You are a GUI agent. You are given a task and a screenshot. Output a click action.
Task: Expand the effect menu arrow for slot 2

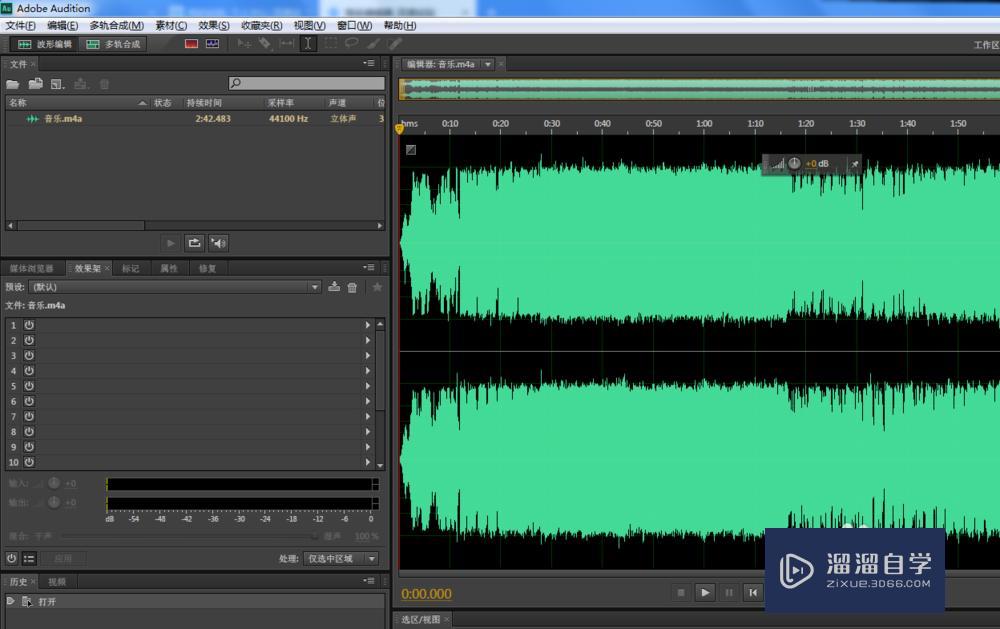[x=367, y=340]
